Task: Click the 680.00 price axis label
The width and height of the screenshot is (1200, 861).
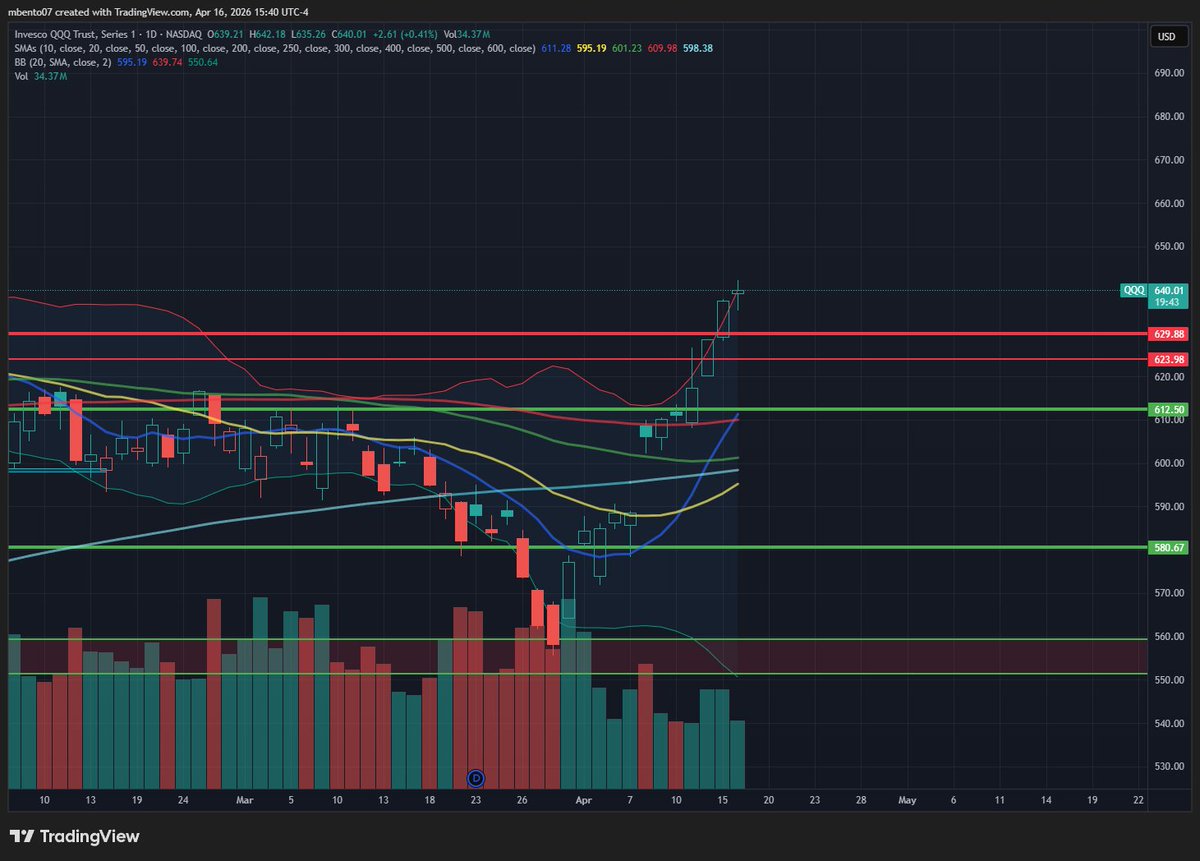Action: coord(1168,117)
